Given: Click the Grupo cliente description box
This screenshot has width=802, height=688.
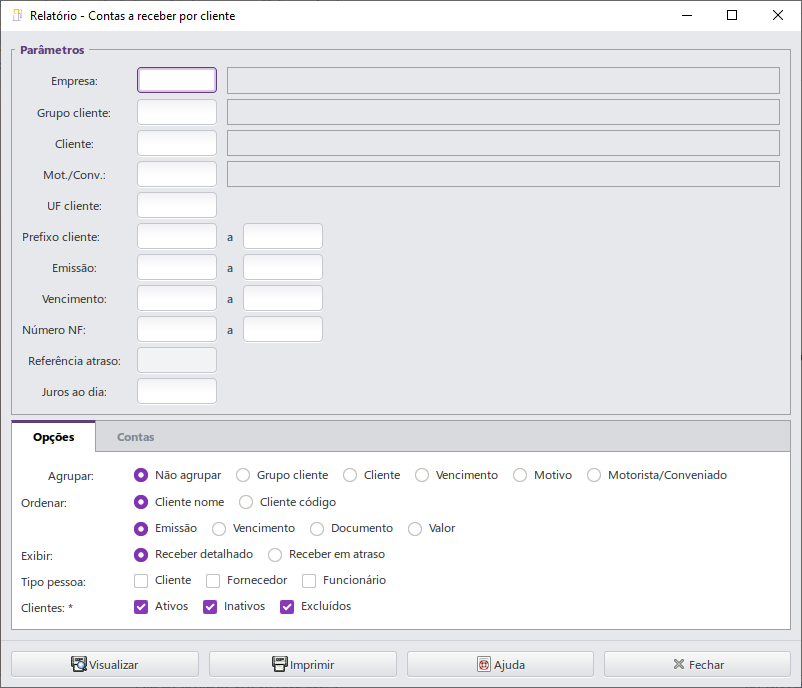Looking at the screenshot, I should [503, 112].
